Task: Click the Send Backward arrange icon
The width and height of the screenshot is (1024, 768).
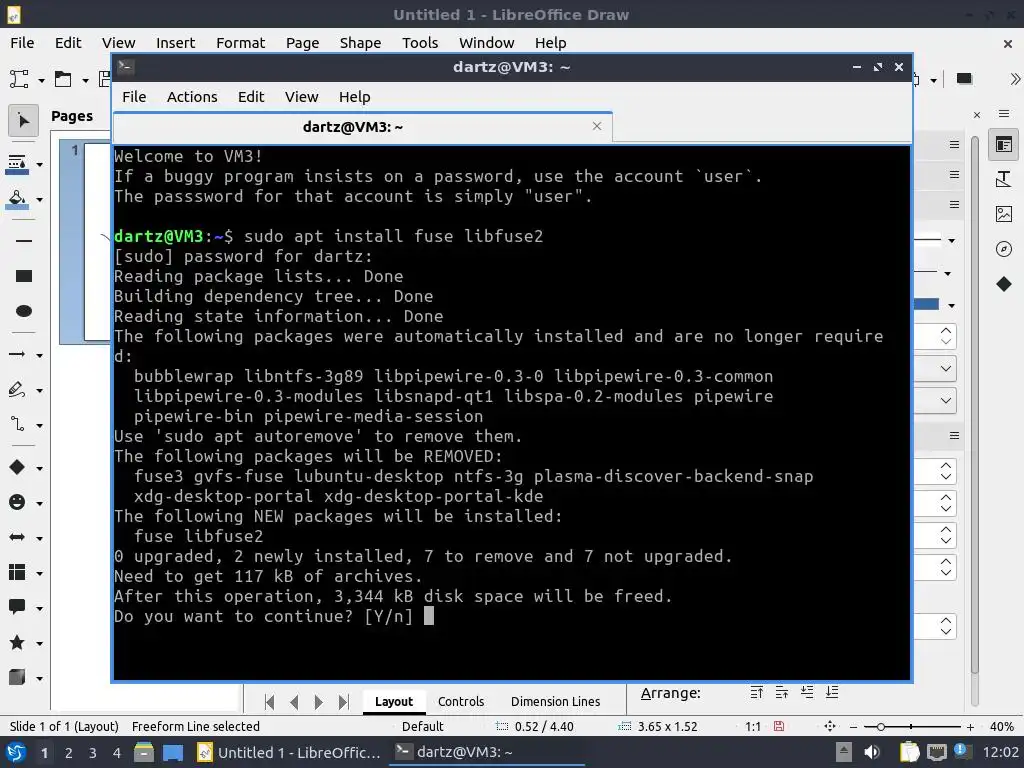Action: point(807,692)
